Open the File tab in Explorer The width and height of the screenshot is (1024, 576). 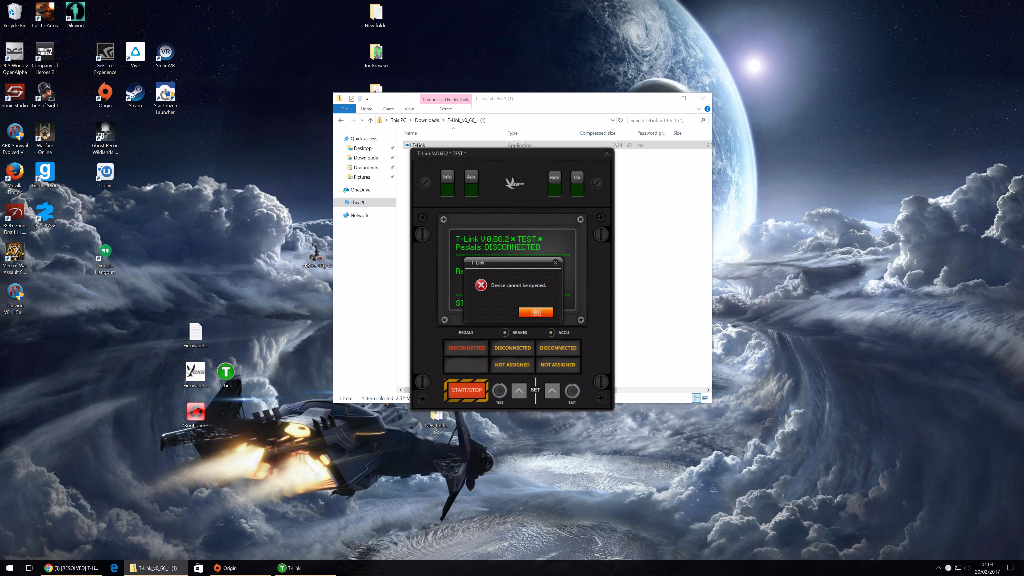coord(342,108)
